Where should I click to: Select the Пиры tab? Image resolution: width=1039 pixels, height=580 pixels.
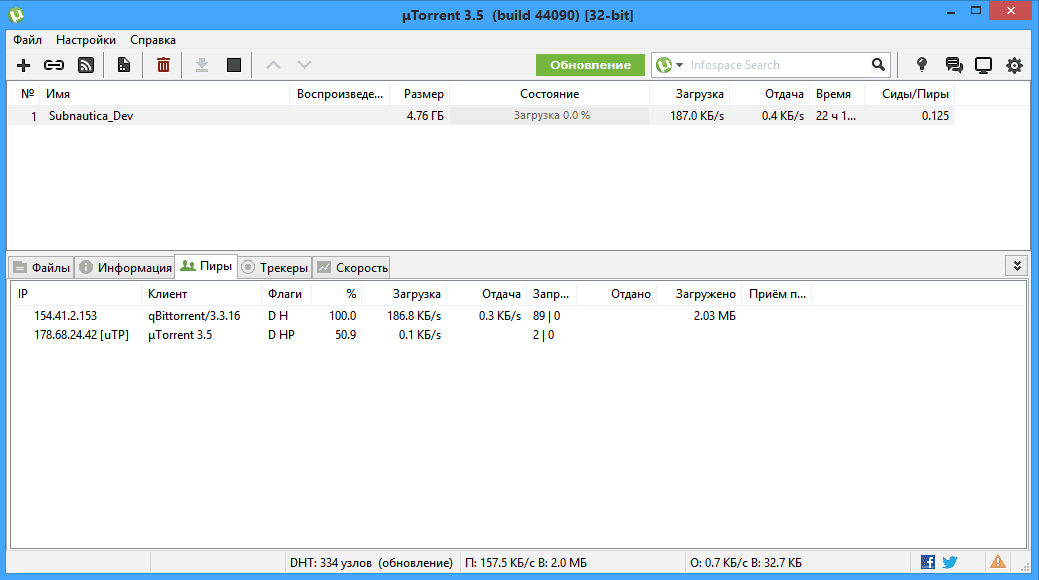pyautogui.click(x=206, y=266)
